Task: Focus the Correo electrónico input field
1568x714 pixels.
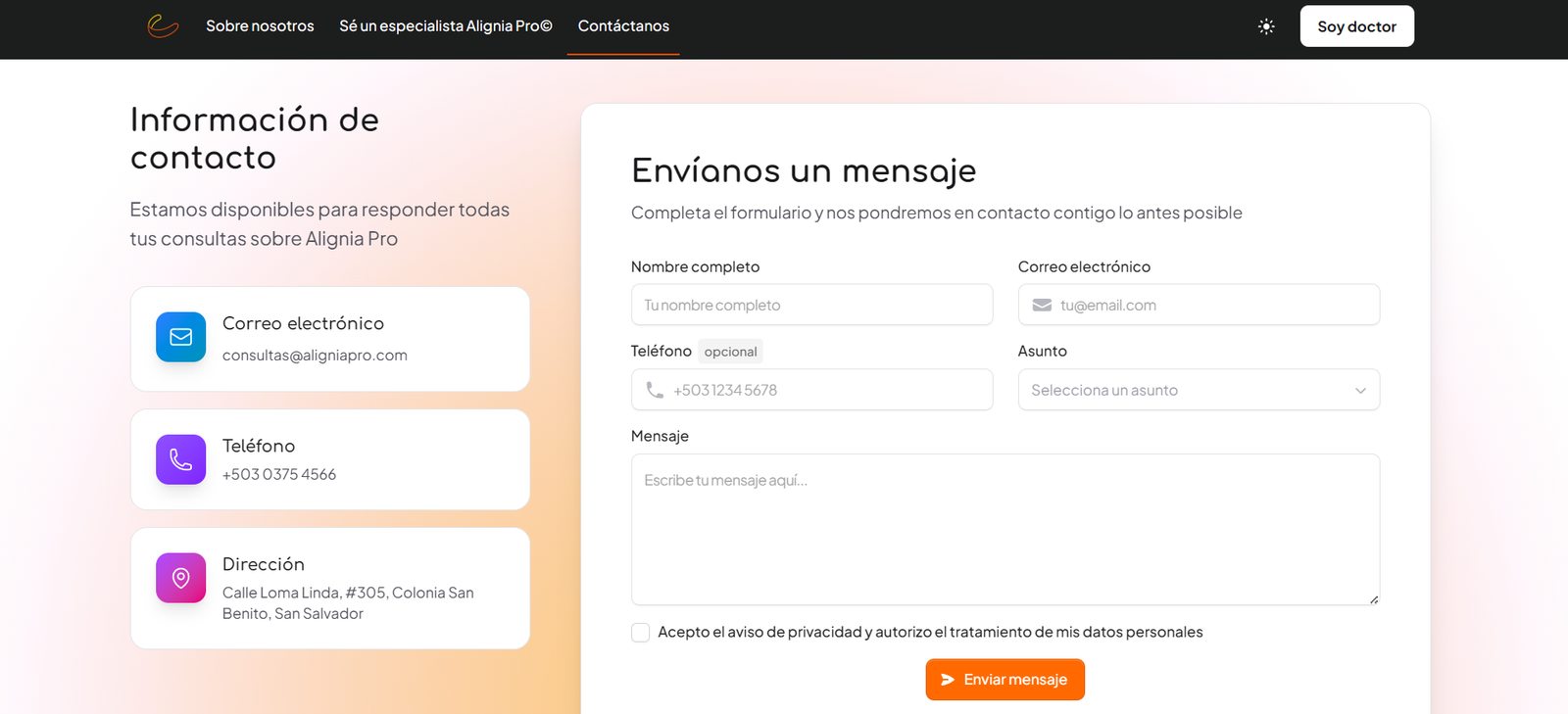Action: (1199, 305)
